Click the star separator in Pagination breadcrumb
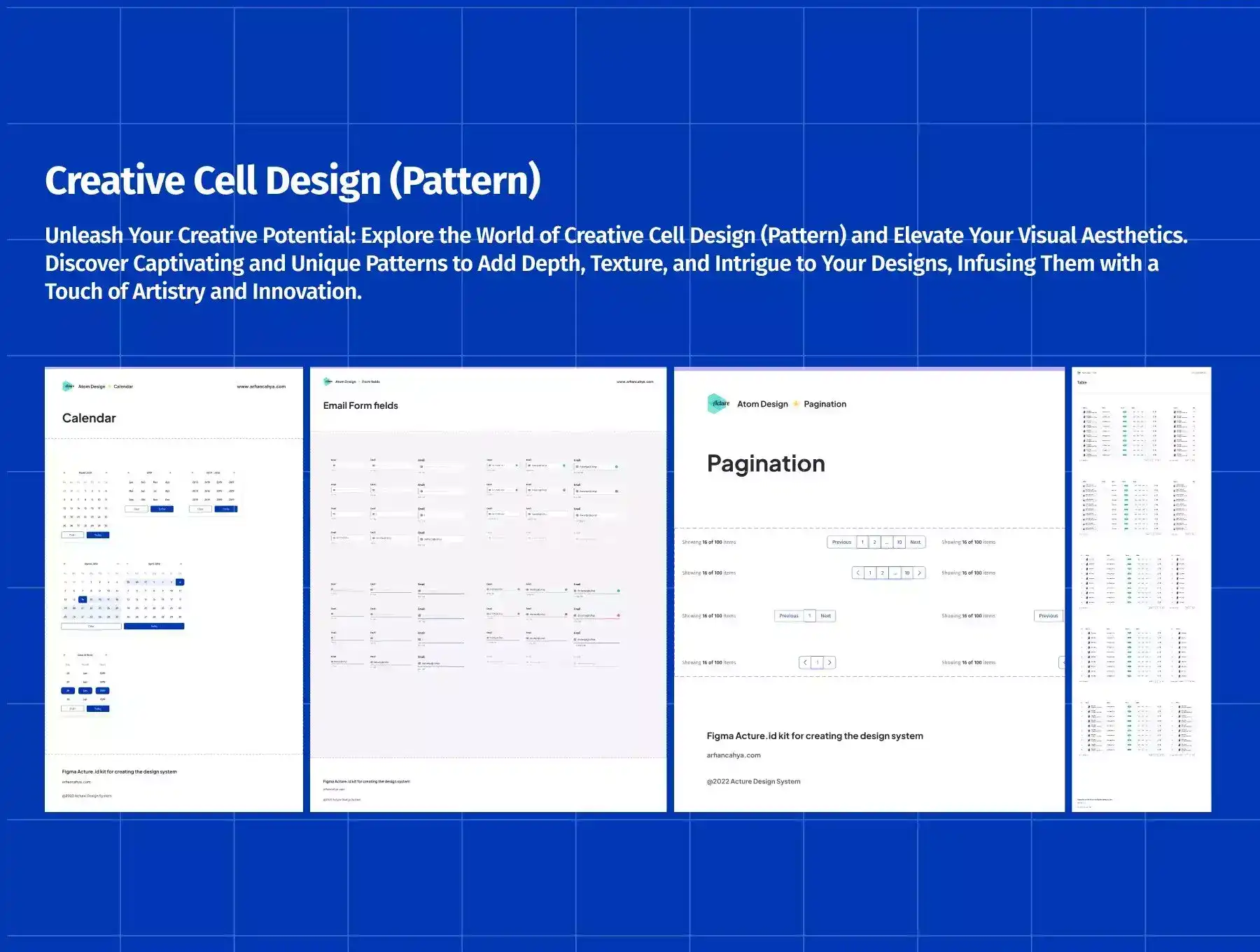 [796, 404]
